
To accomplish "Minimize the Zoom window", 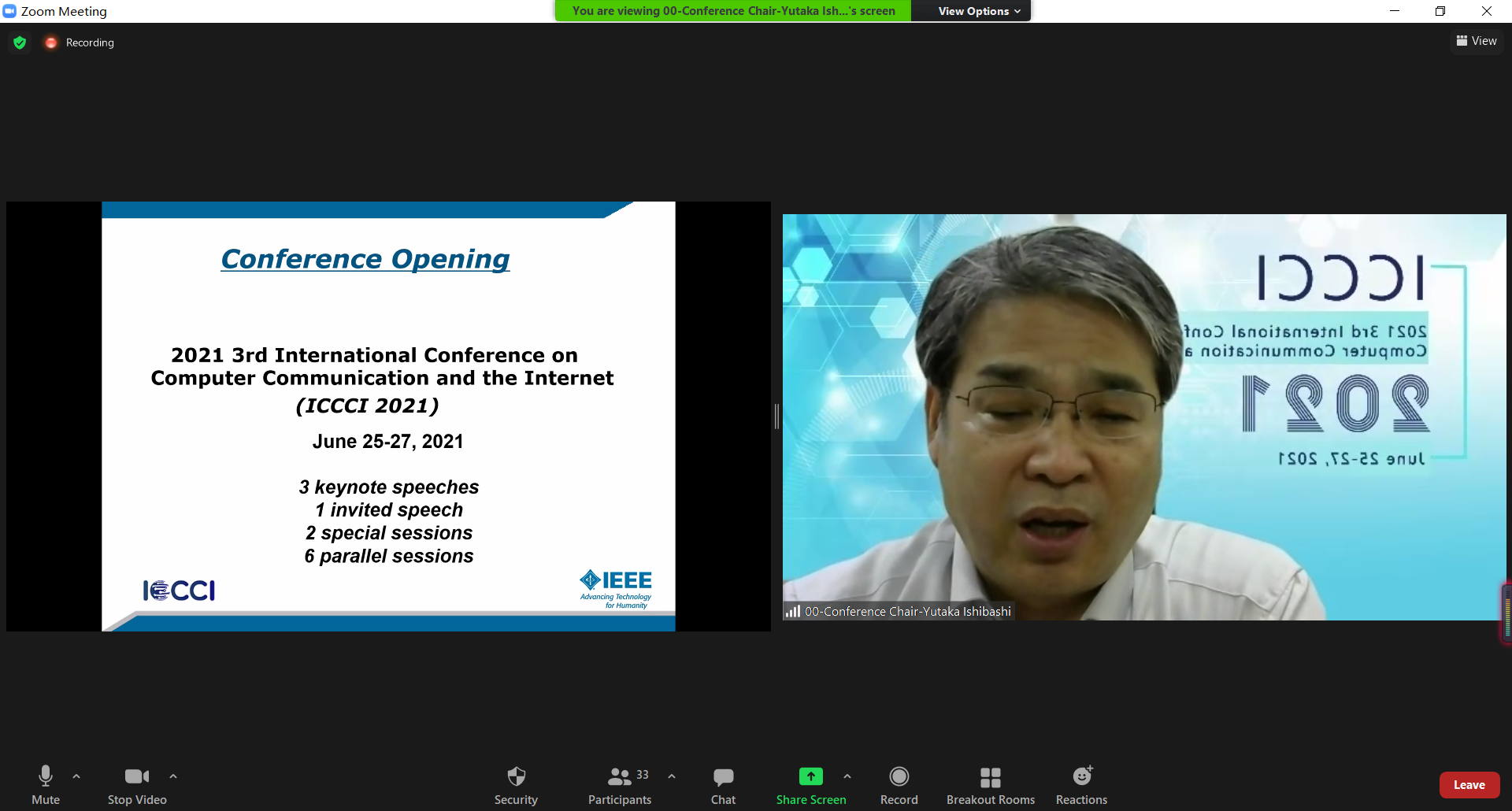I will click(1395, 11).
